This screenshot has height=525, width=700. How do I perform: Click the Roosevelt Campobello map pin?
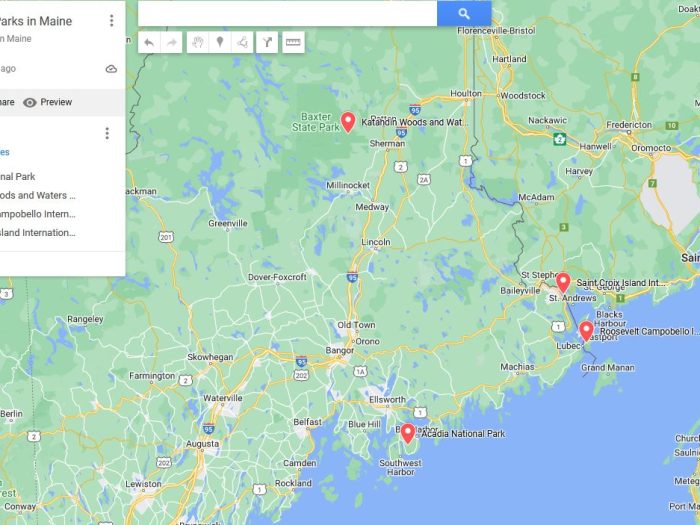pyautogui.click(x=586, y=331)
